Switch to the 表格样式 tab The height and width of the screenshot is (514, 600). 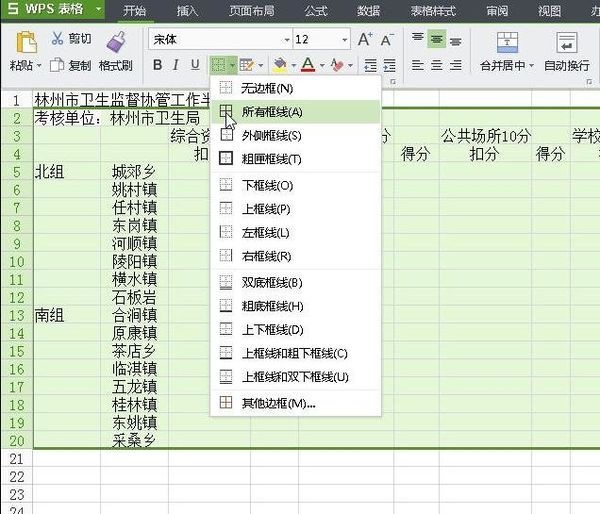tap(433, 10)
